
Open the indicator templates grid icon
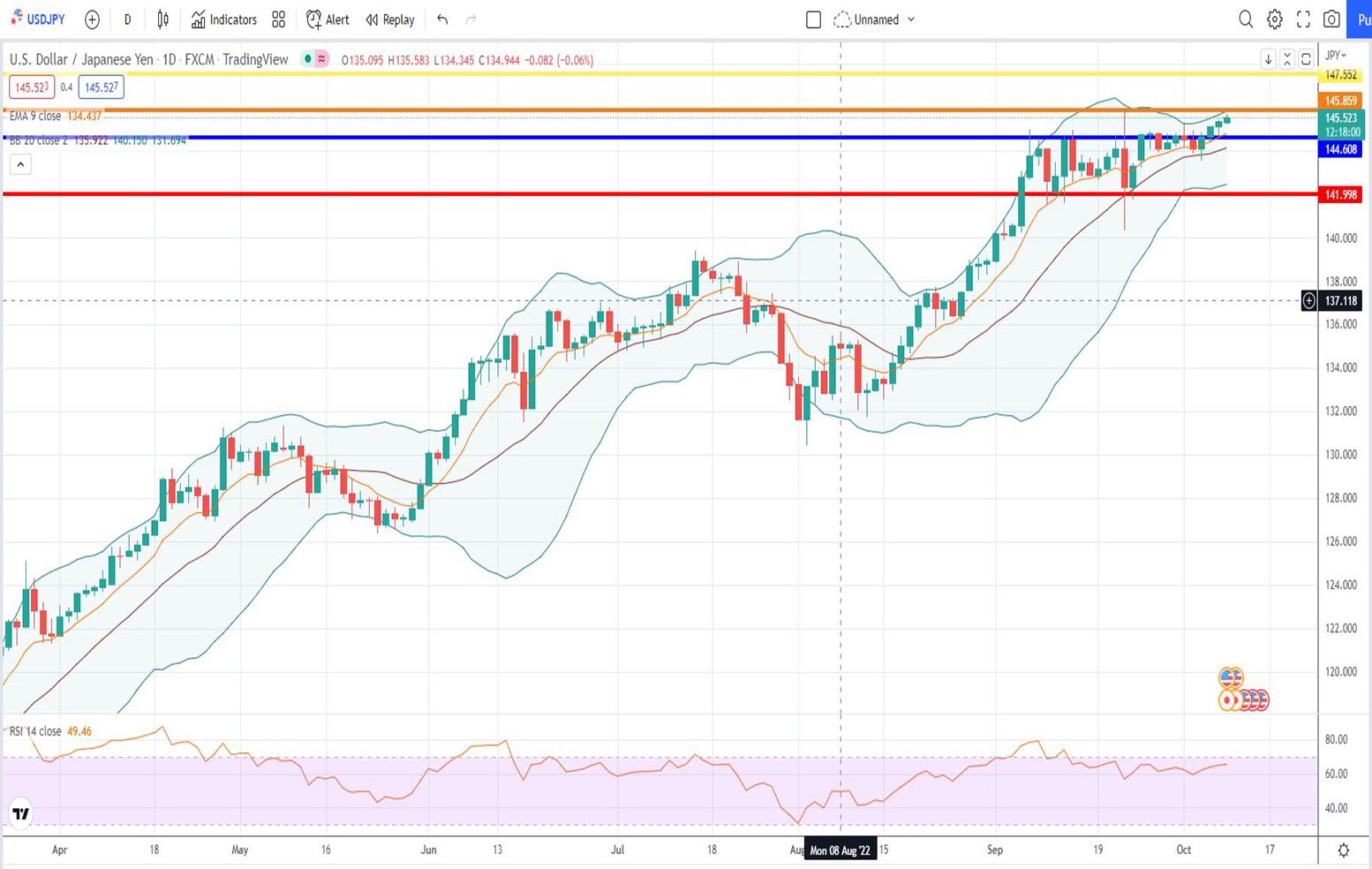pyautogui.click(x=279, y=19)
